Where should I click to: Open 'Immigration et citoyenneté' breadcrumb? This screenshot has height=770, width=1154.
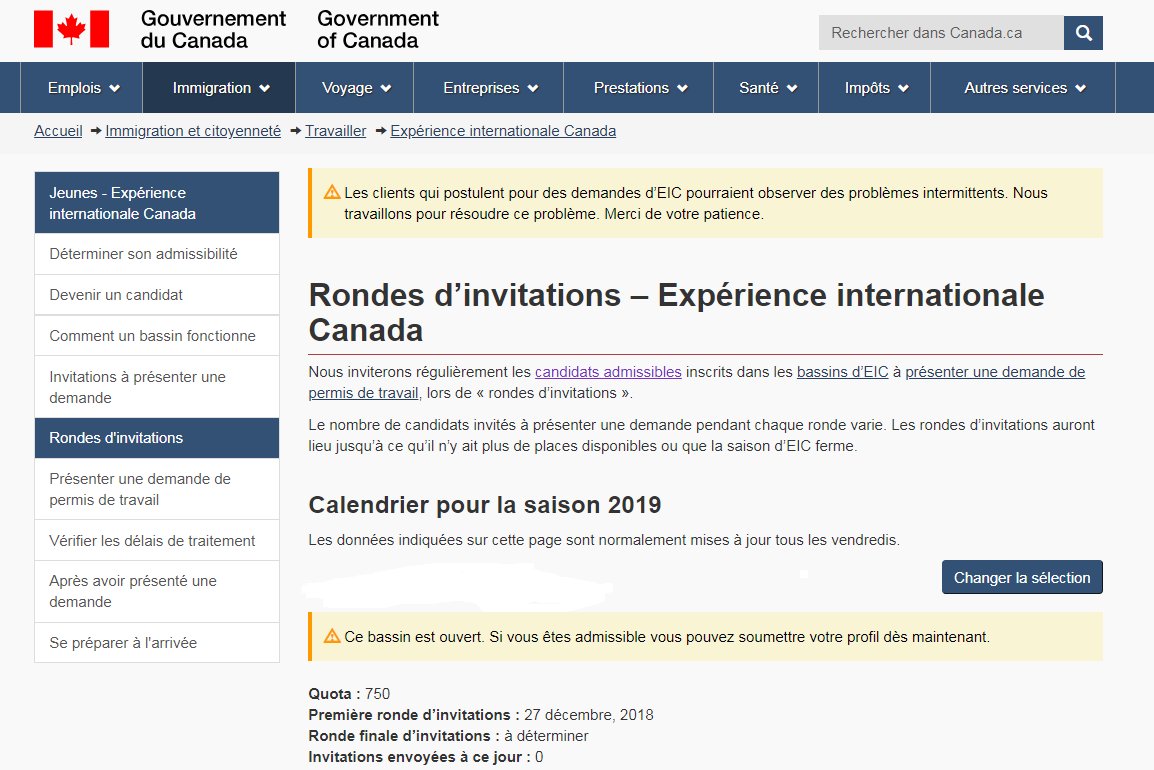tap(193, 131)
